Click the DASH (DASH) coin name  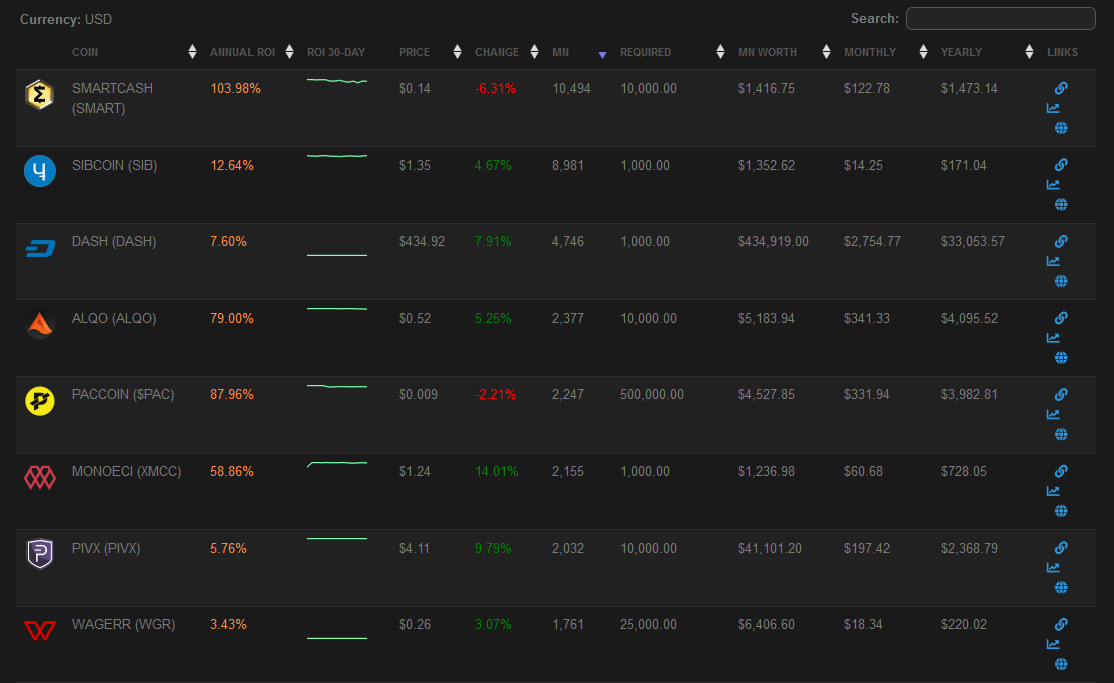(114, 242)
